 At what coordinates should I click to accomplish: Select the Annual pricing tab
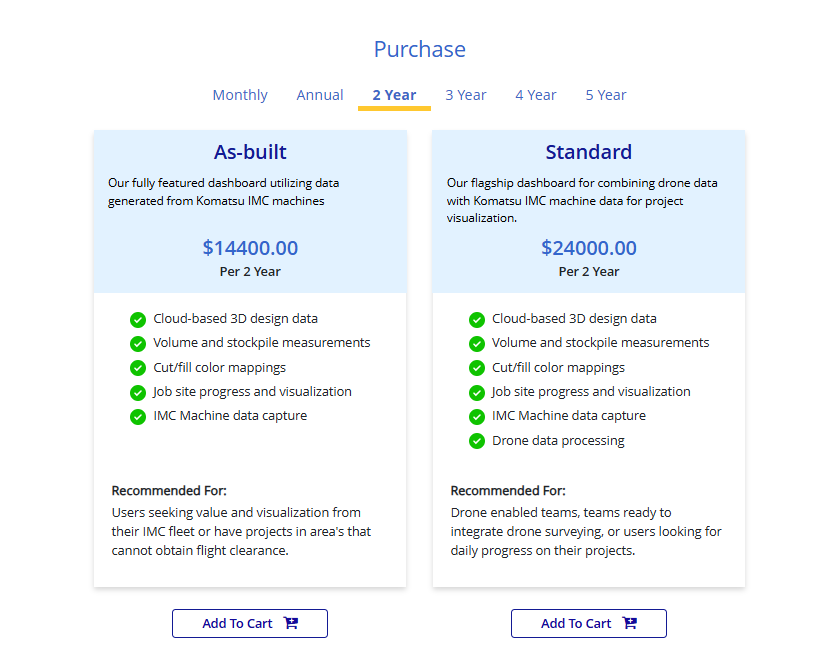click(x=320, y=95)
